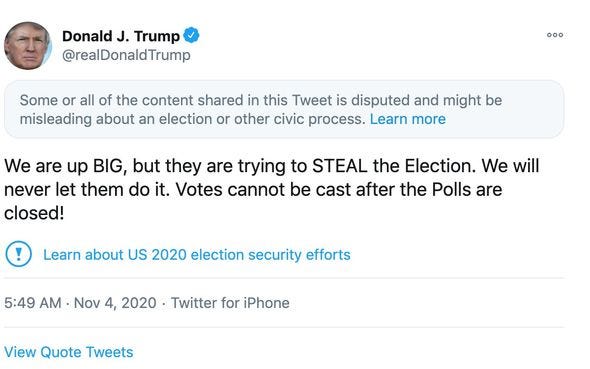Open the tweet's more options ellipsis menu

tap(555, 35)
